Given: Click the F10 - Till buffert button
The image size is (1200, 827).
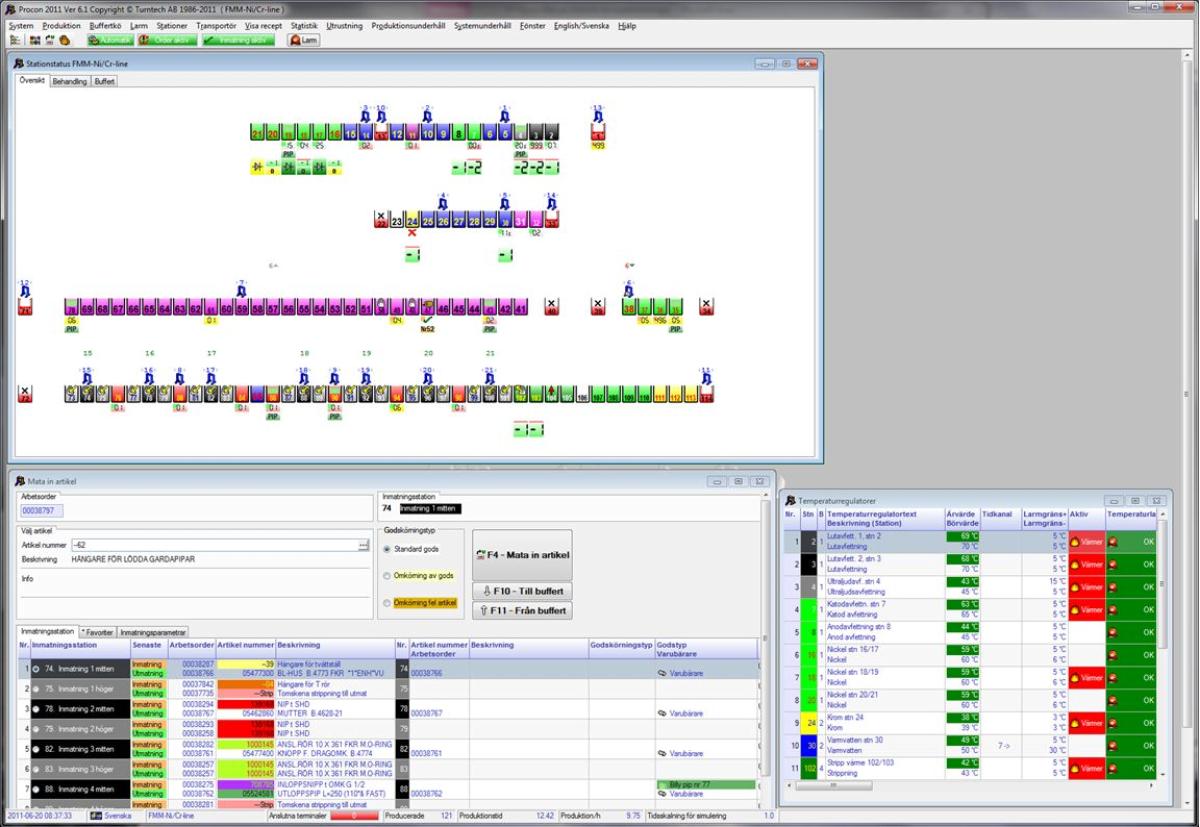Looking at the screenshot, I should point(522,591).
